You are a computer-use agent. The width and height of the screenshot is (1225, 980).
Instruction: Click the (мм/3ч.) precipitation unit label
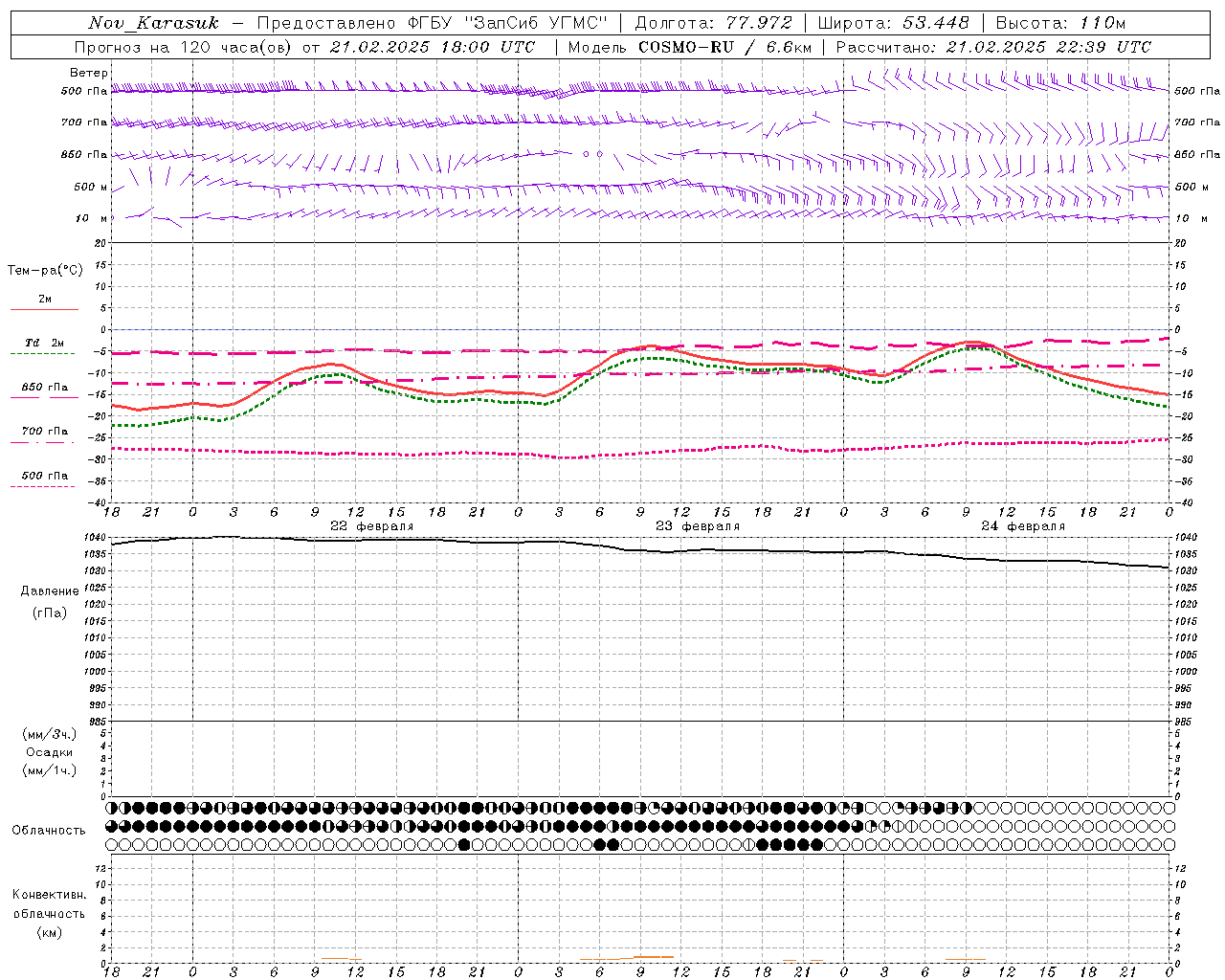coord(49,734)
